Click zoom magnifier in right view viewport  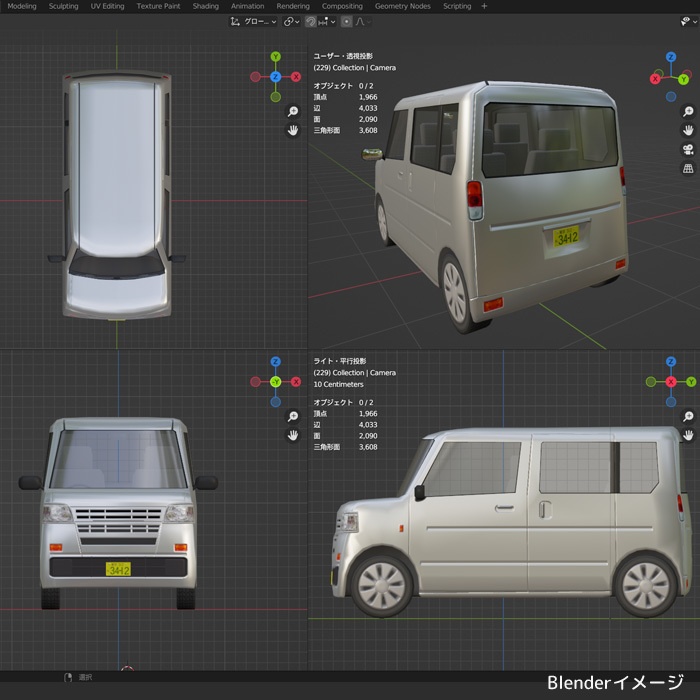coord(688,416)
